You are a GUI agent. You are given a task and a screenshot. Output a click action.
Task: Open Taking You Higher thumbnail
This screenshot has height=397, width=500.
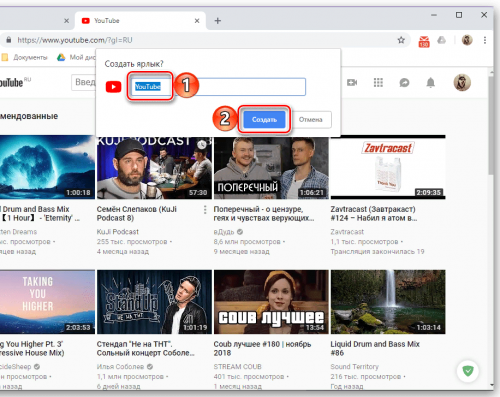47,302
